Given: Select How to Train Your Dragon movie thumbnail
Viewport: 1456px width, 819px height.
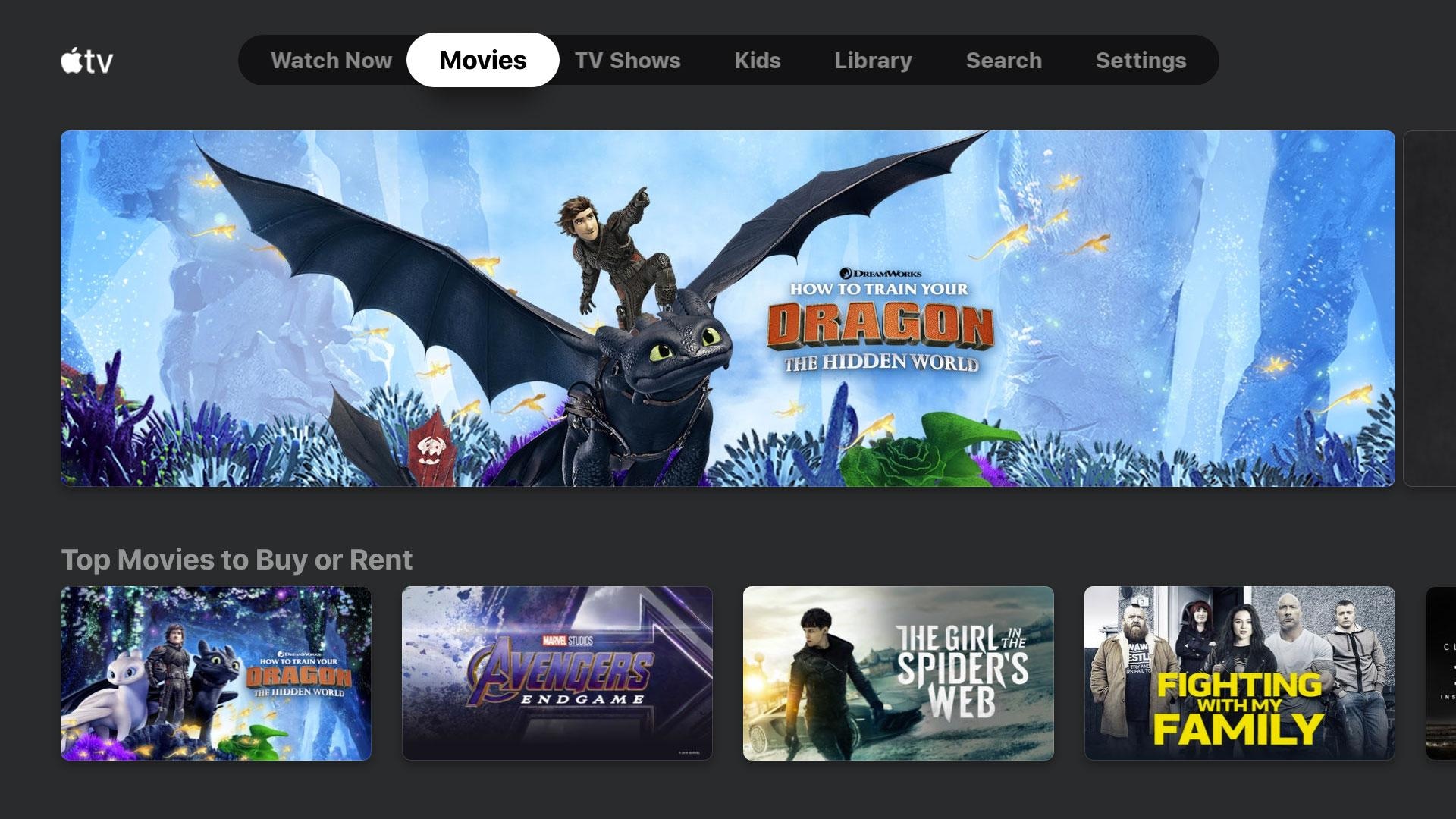Looking at the screenshot, I should coord(216,673).
